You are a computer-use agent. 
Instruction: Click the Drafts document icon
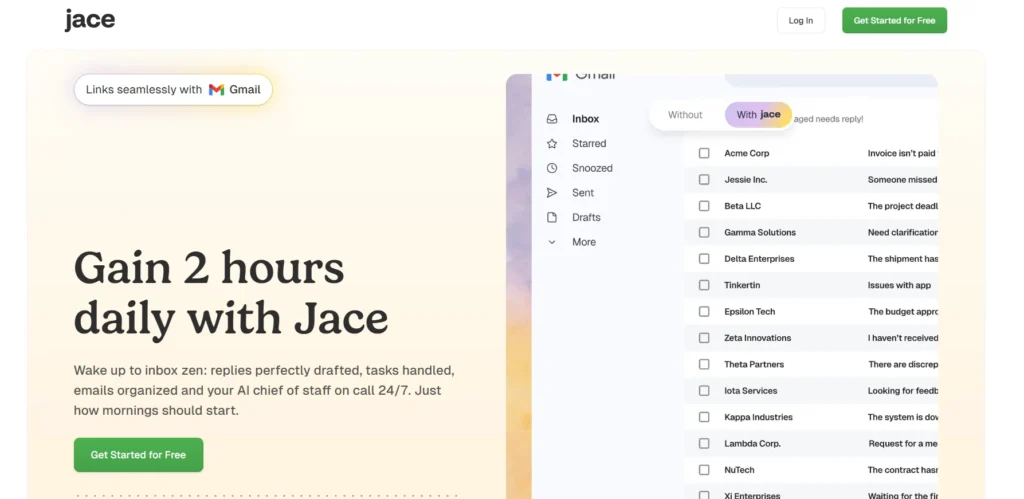pos(552,217)
